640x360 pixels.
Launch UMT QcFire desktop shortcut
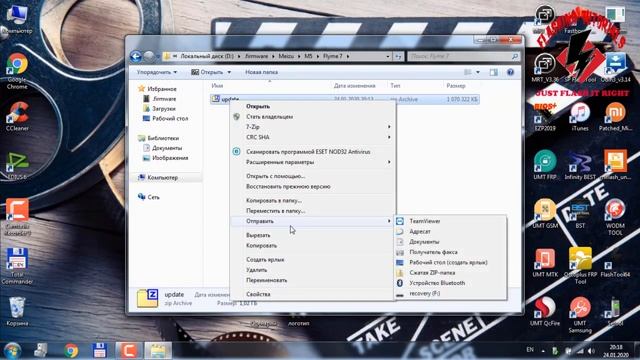(x=545, y=311)
